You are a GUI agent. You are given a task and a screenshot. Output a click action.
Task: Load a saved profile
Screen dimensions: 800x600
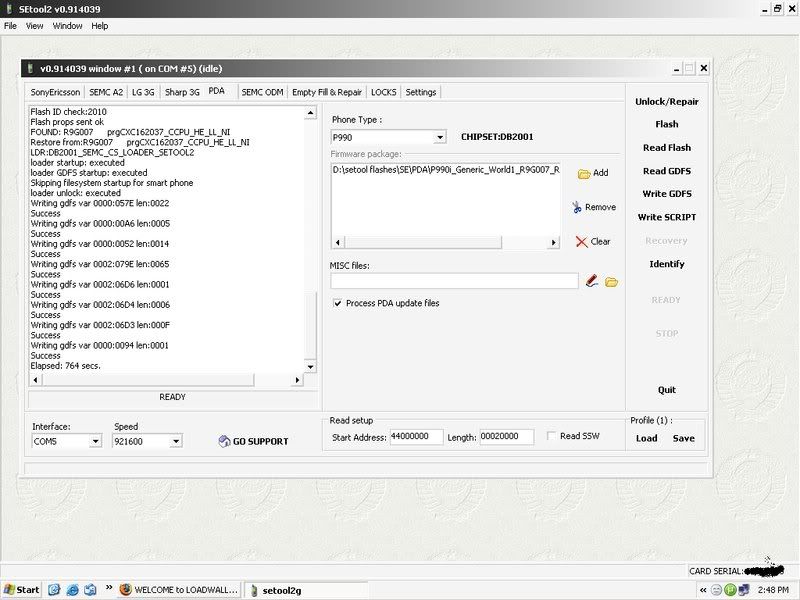(646, 438)
